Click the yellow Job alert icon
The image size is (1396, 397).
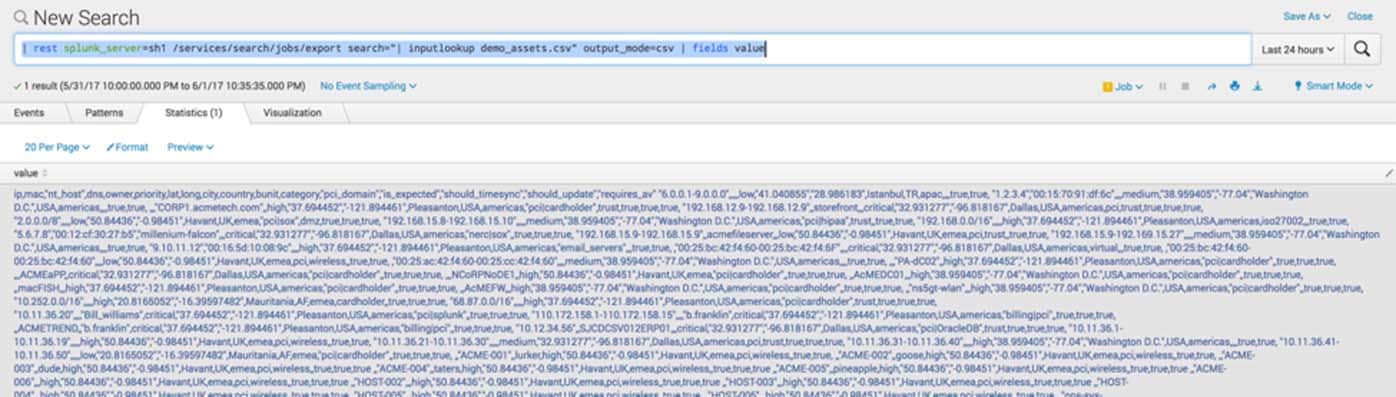coord(1107,87)
